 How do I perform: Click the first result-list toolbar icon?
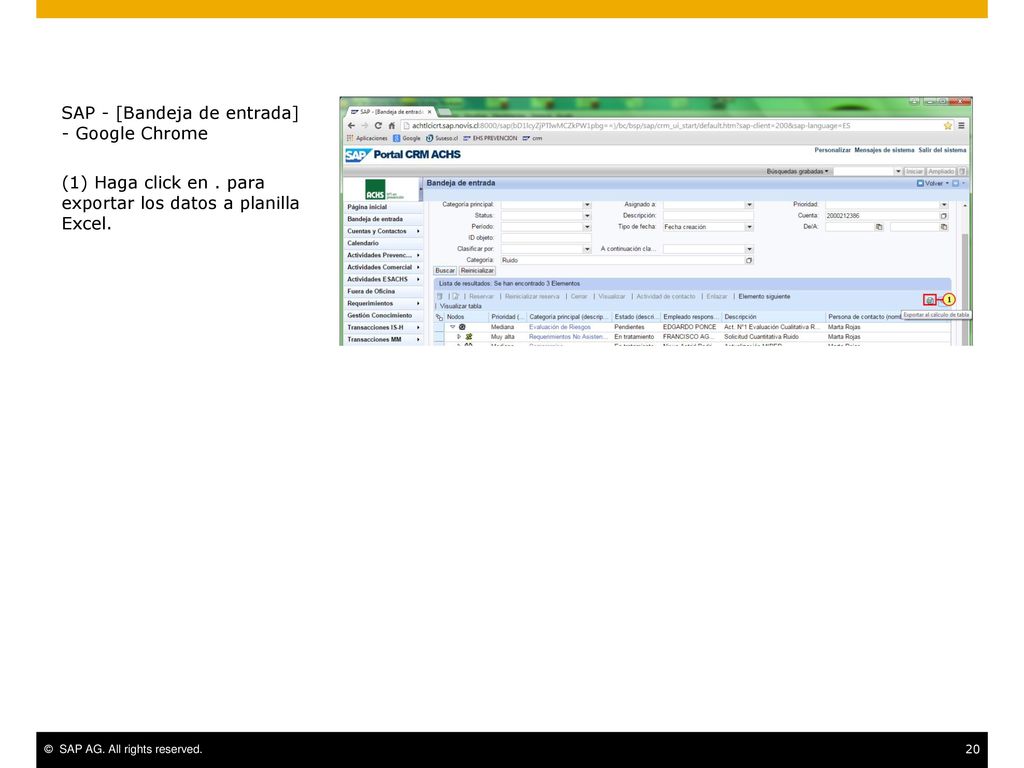click(x=440, y=296)
